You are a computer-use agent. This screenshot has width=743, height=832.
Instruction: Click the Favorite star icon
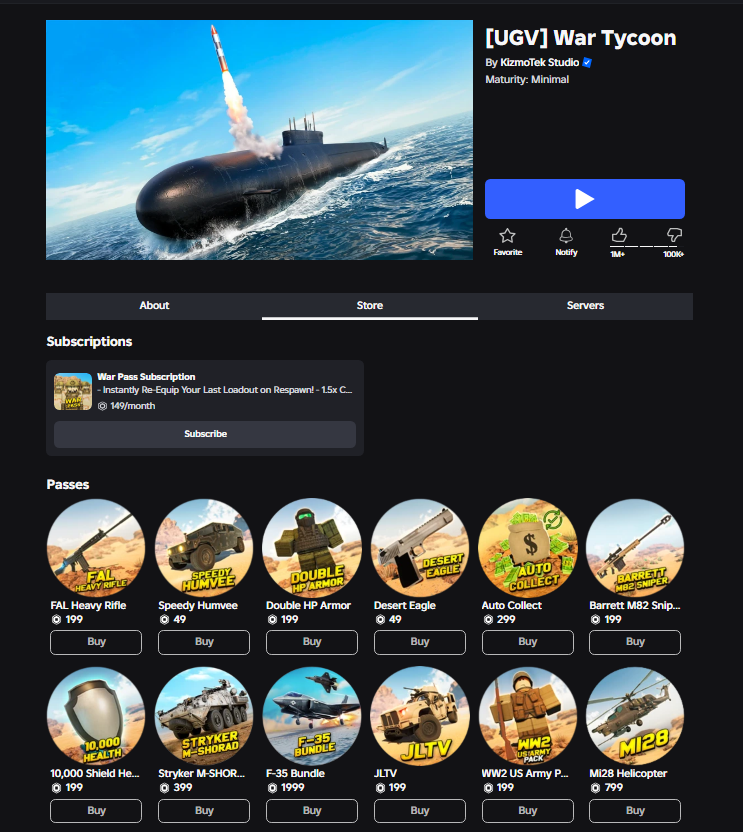(x=507, y=236)
